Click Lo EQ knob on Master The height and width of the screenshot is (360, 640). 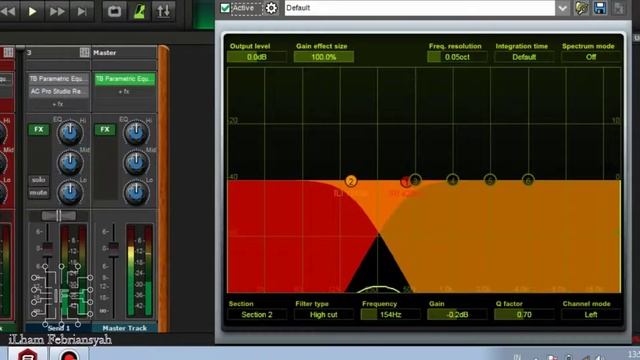(136, 193)
